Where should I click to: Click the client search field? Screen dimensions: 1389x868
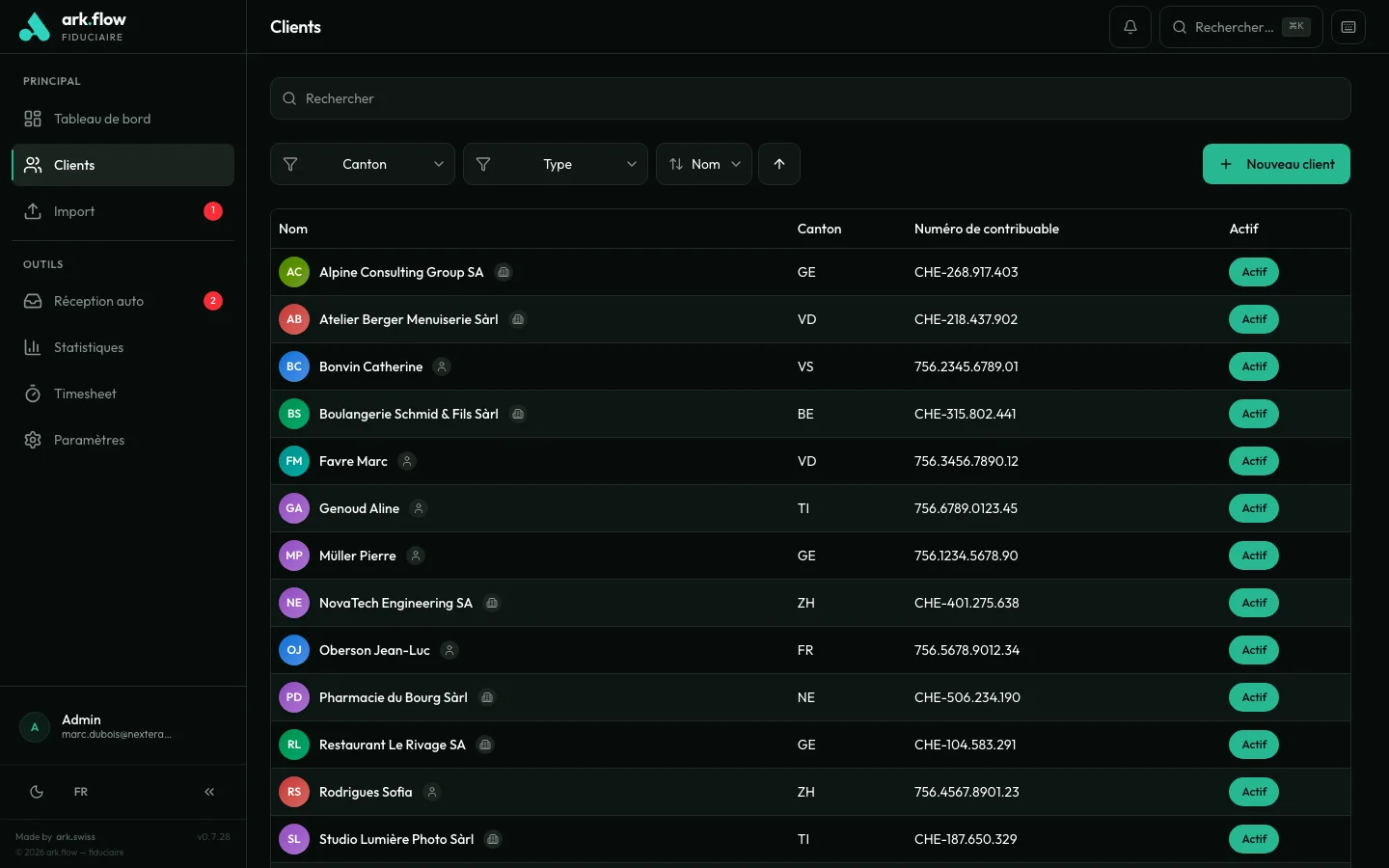click(810, 98)
